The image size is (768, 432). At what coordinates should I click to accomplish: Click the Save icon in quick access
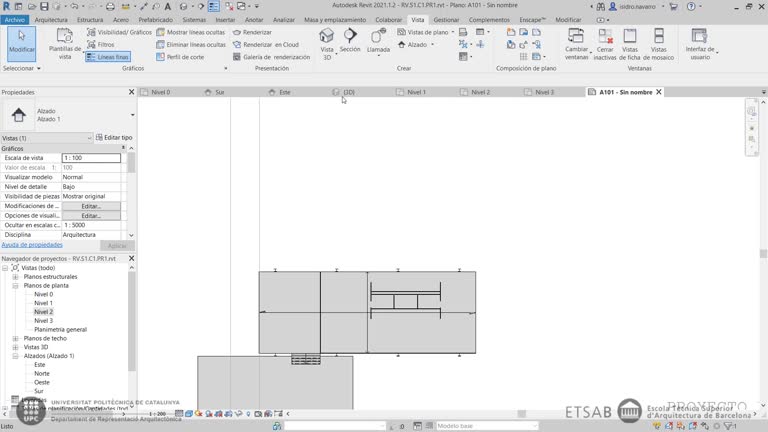44,6
